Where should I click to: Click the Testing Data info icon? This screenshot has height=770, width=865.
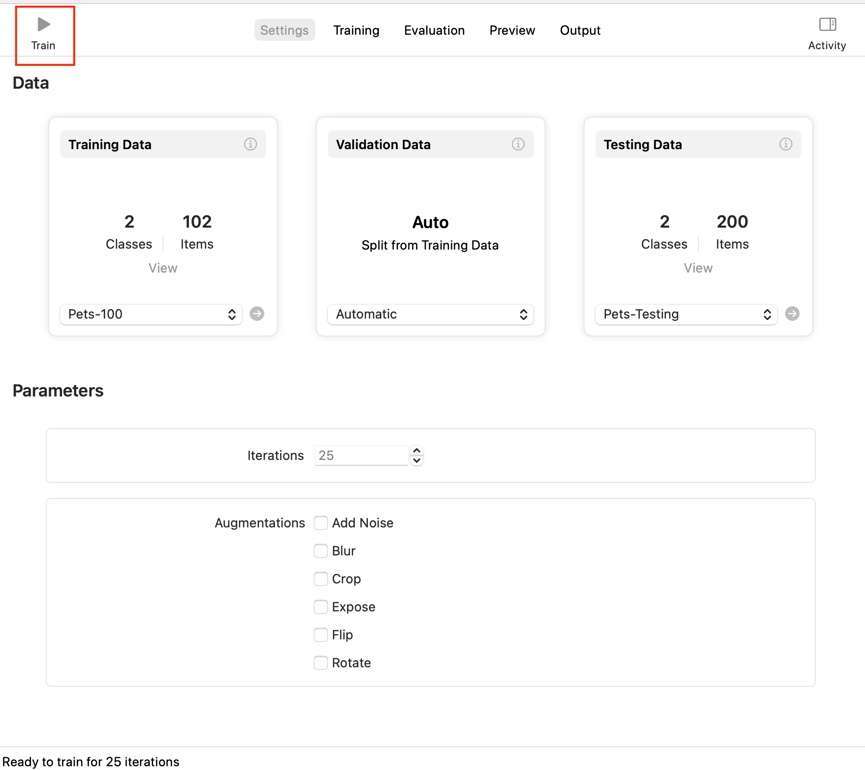pyautogui.click(x=786, y=144)
